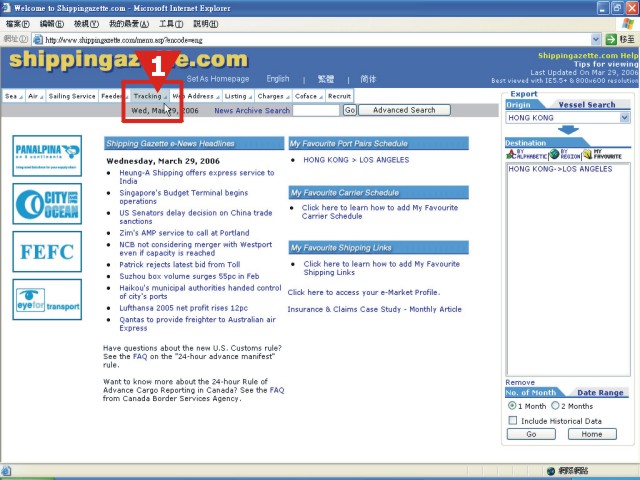
Task: Click the Home button in Export panel
Action: click(592, 434)
